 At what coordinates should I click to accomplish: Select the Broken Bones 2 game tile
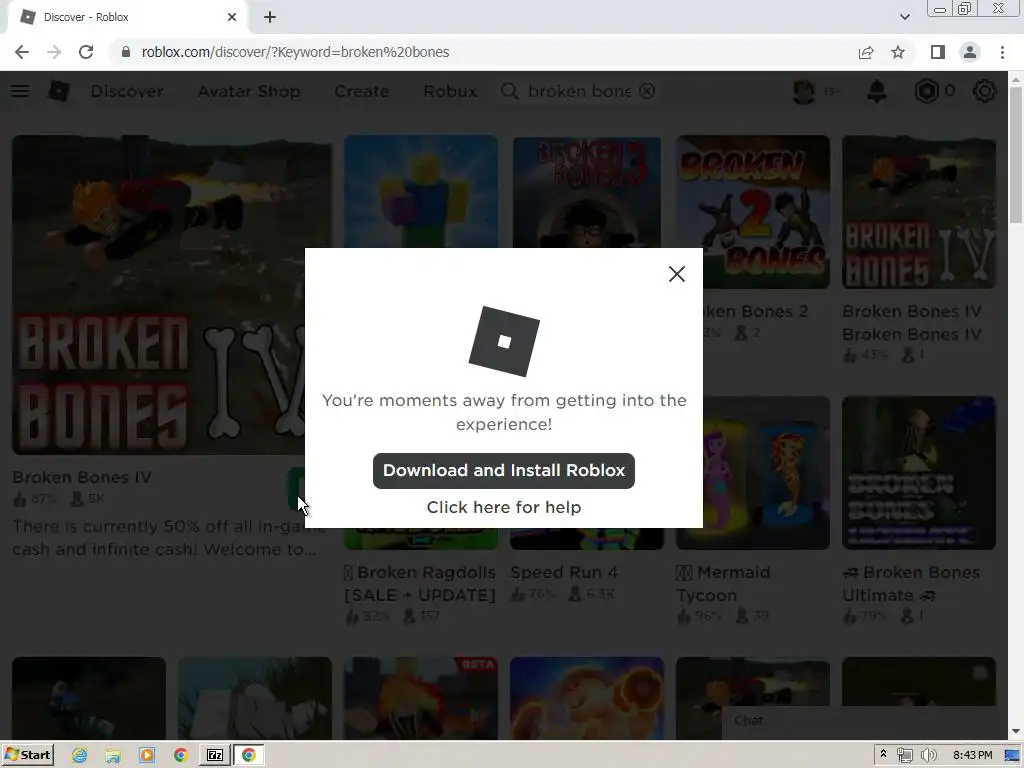[x=753, y=212]
